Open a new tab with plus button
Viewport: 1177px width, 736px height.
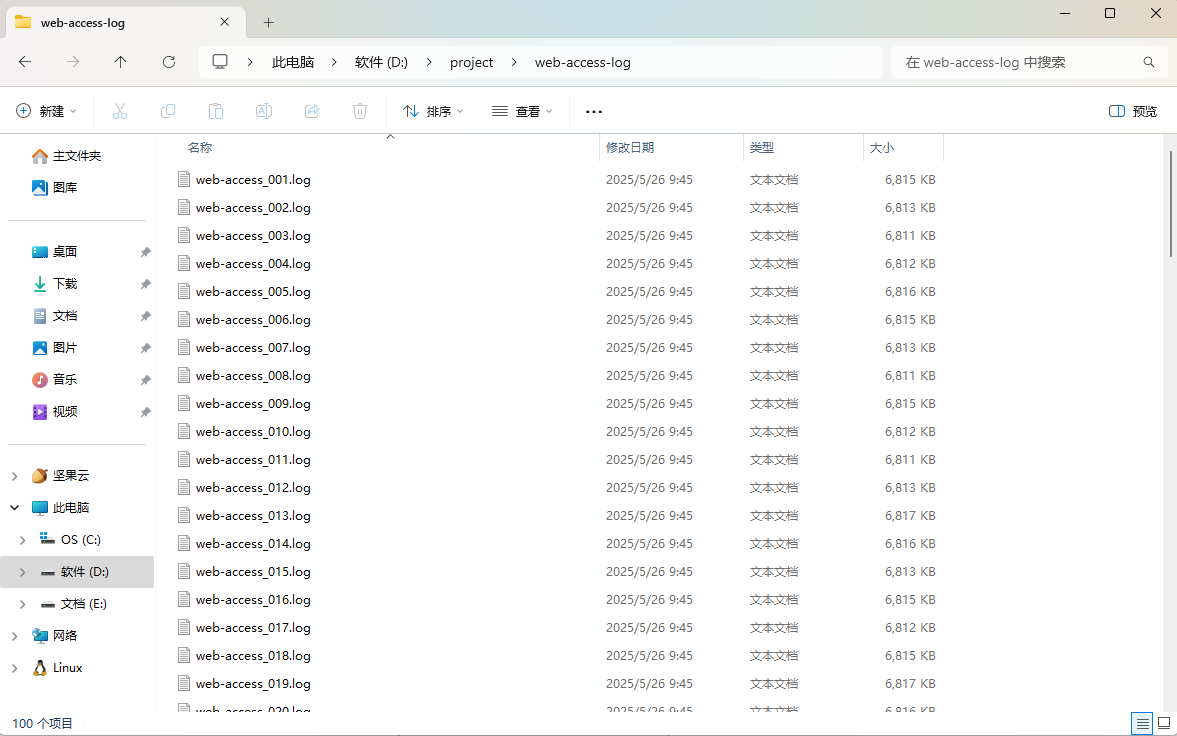point(268,22)
